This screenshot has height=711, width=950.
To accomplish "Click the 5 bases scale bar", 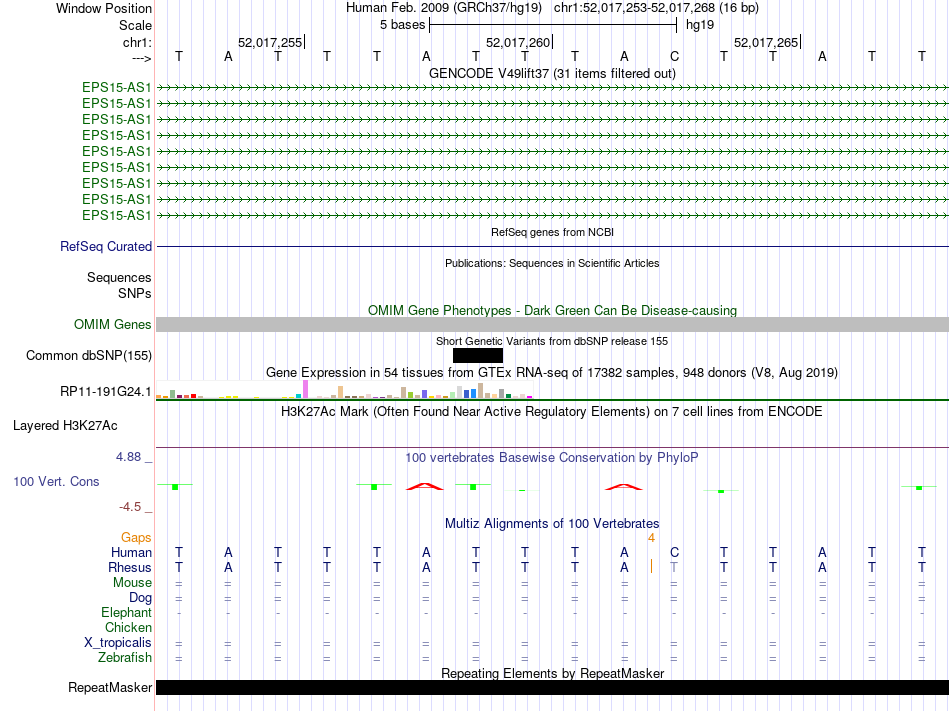I will point(553,25).
